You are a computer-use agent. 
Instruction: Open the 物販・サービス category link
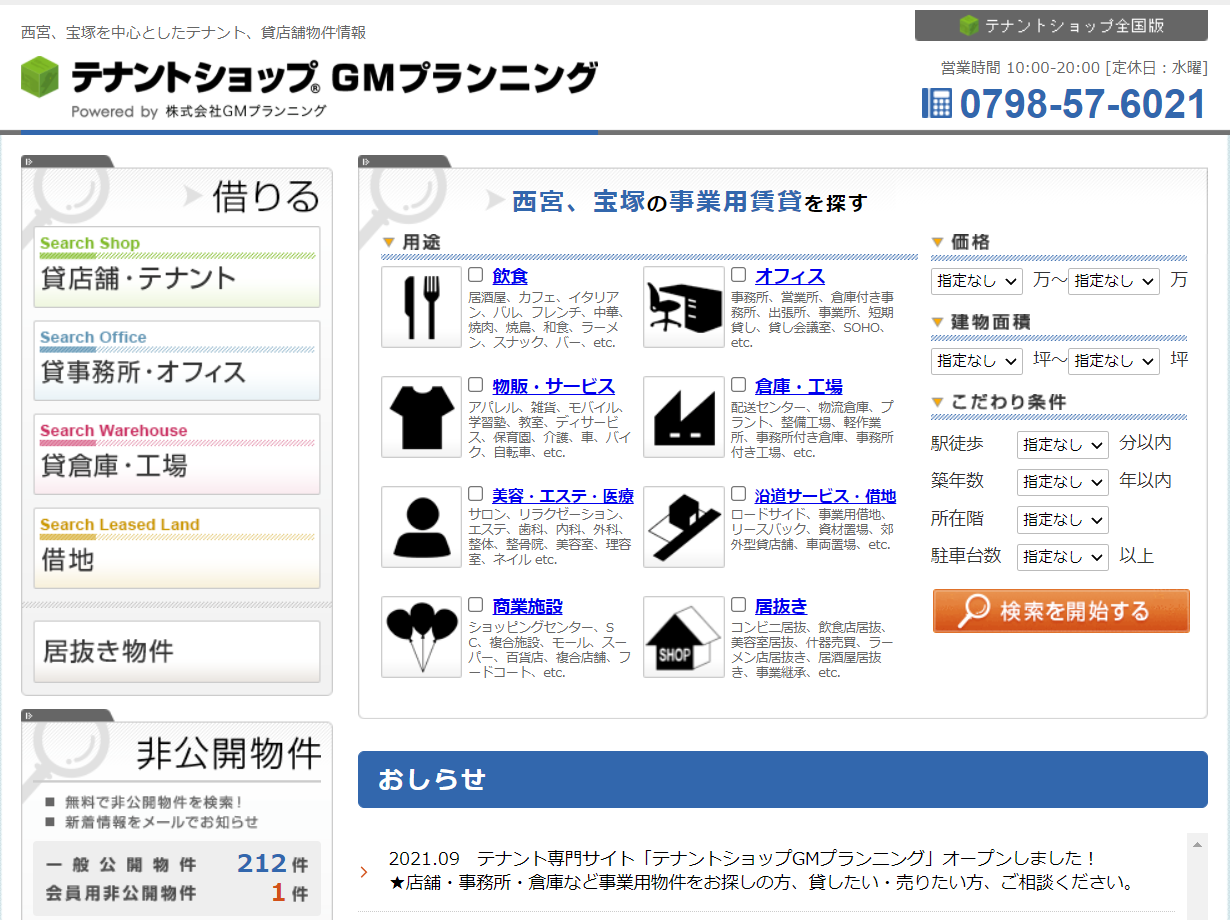coord(554,386)
